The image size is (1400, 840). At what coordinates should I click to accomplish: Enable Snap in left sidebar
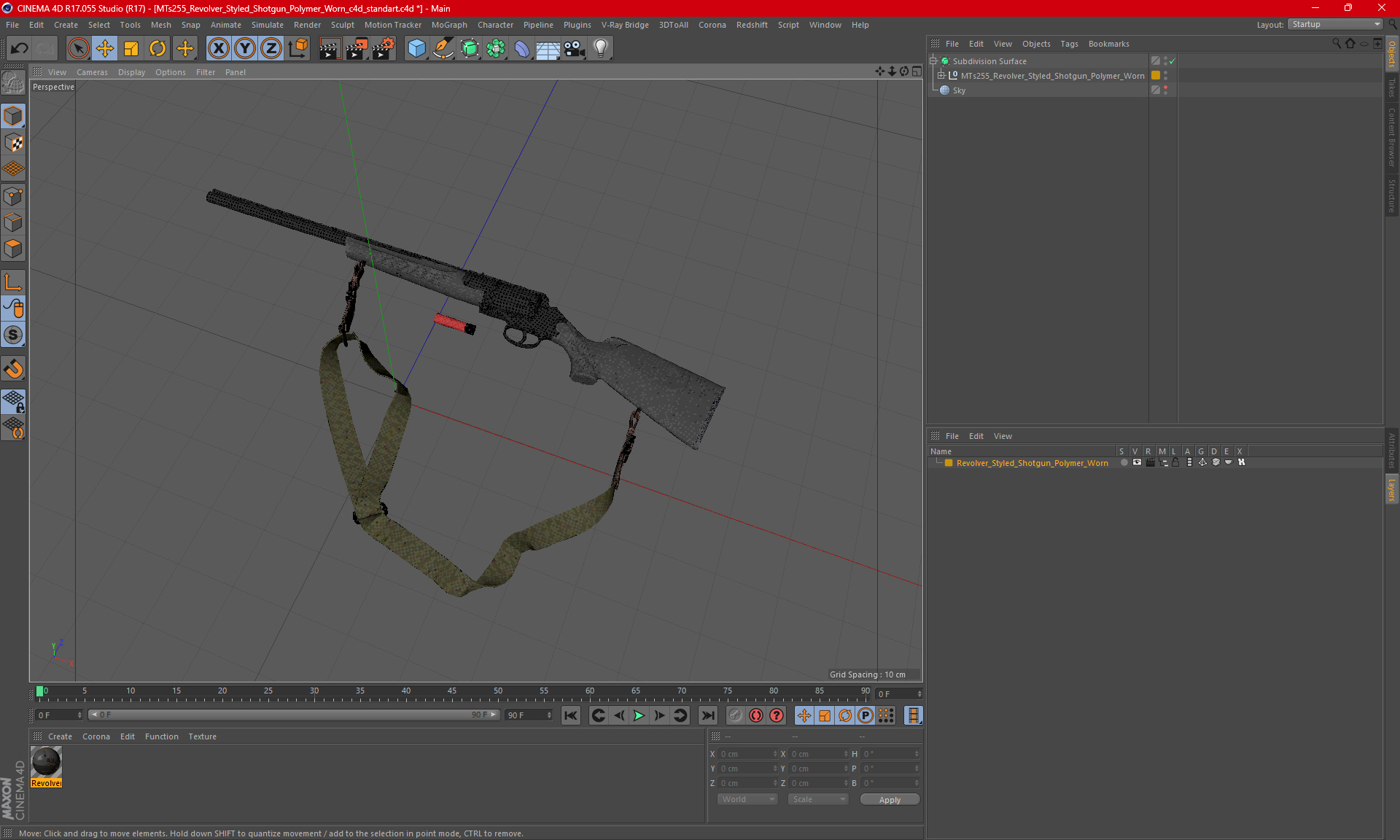pyautogui.click(x=13, y=335)
